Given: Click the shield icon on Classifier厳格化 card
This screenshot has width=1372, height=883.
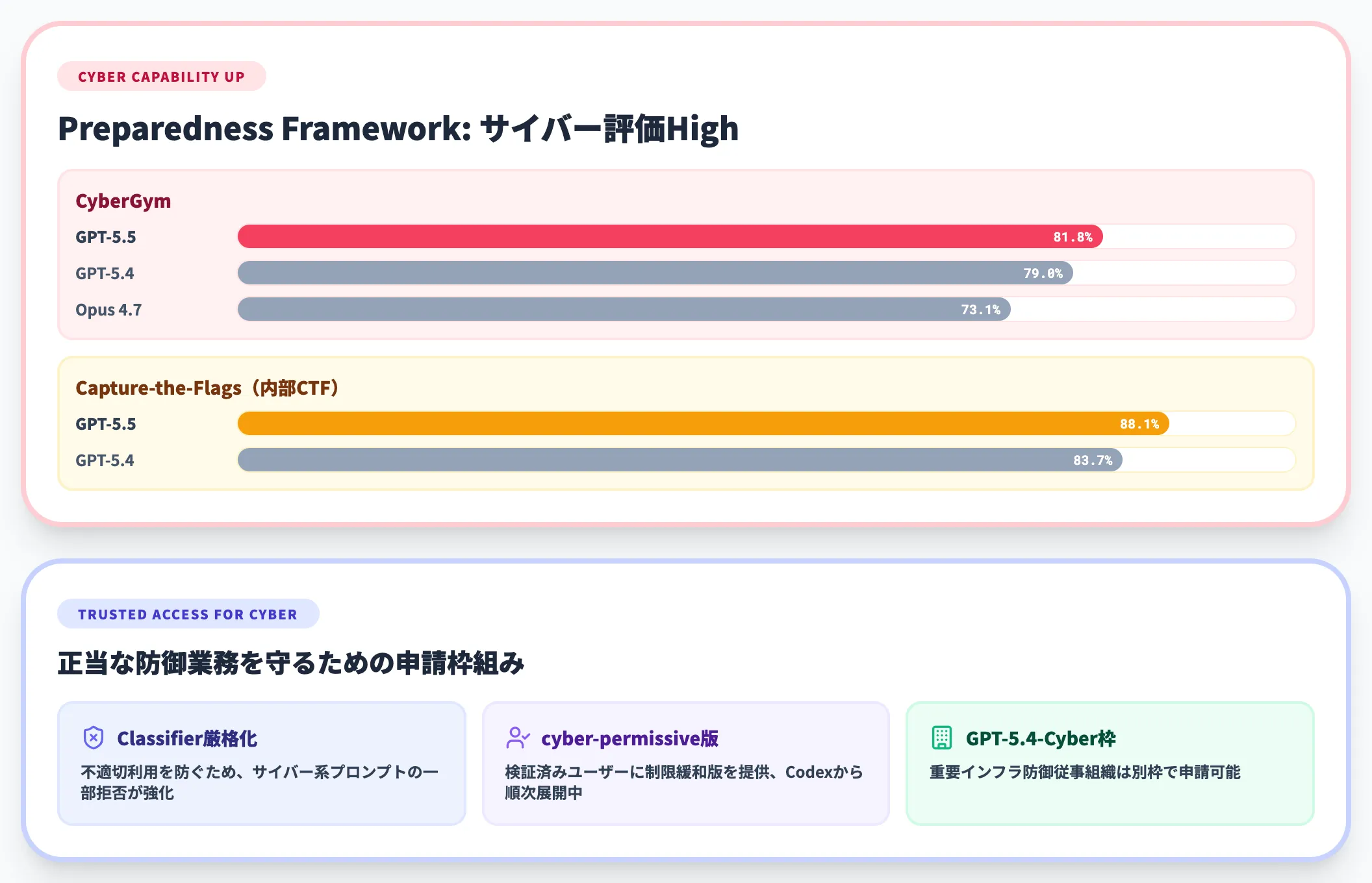Looking at the screenshot, I should coord(94,738).
